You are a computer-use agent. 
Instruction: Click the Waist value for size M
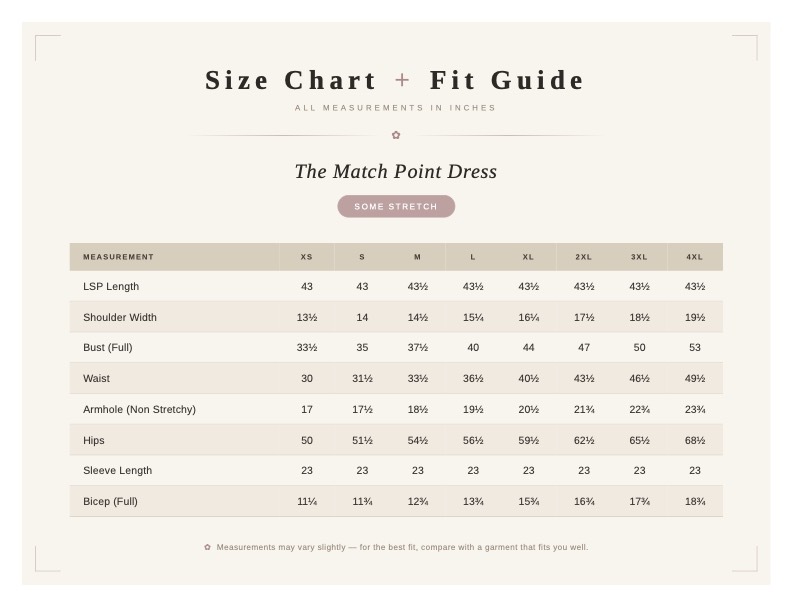pos(418,378)
